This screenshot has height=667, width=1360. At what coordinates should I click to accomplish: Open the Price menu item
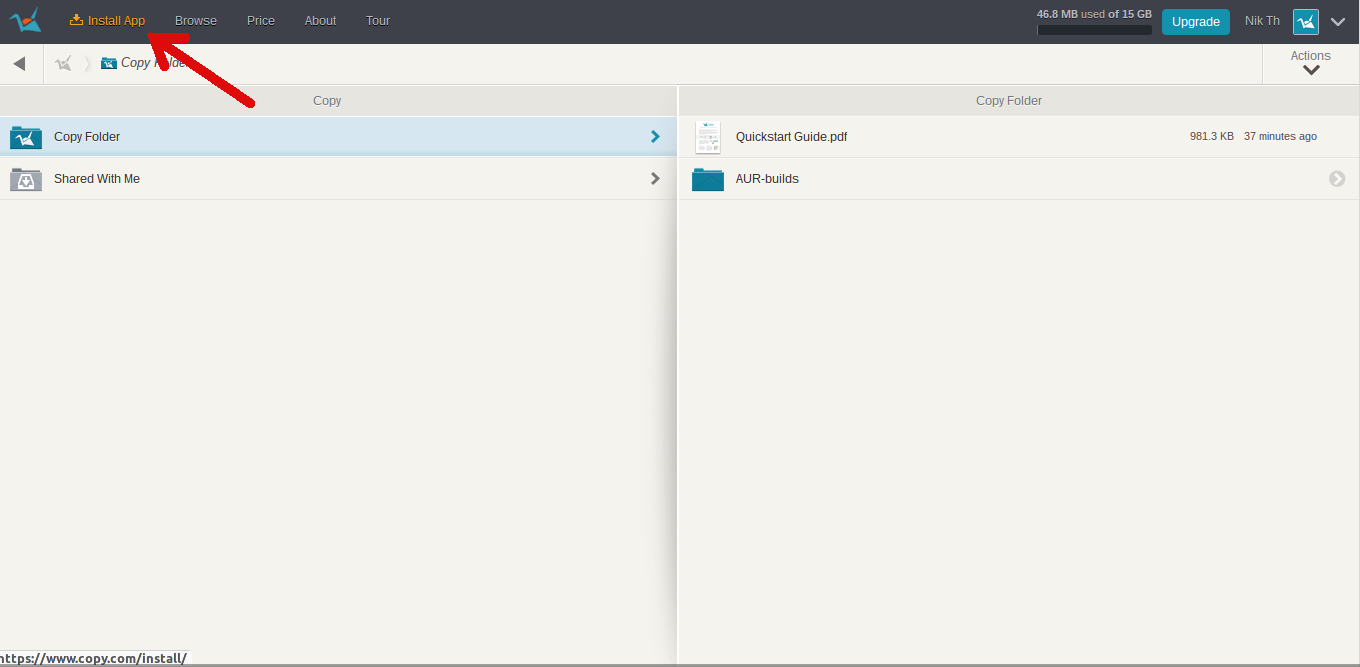click(x=261, y=21)
